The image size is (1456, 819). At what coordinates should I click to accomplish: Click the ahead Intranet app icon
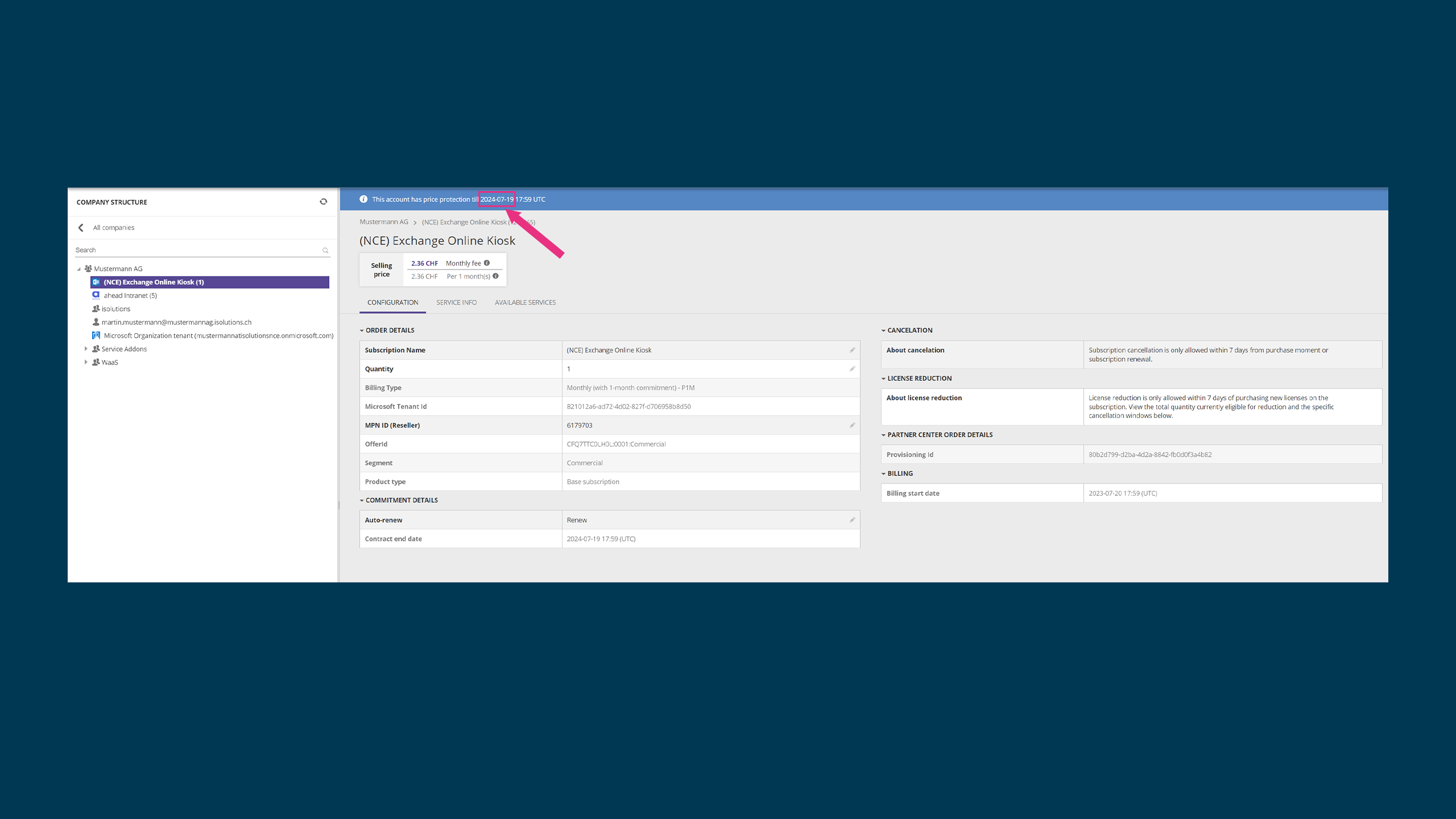pyautogui.click(x=96, y=295)
